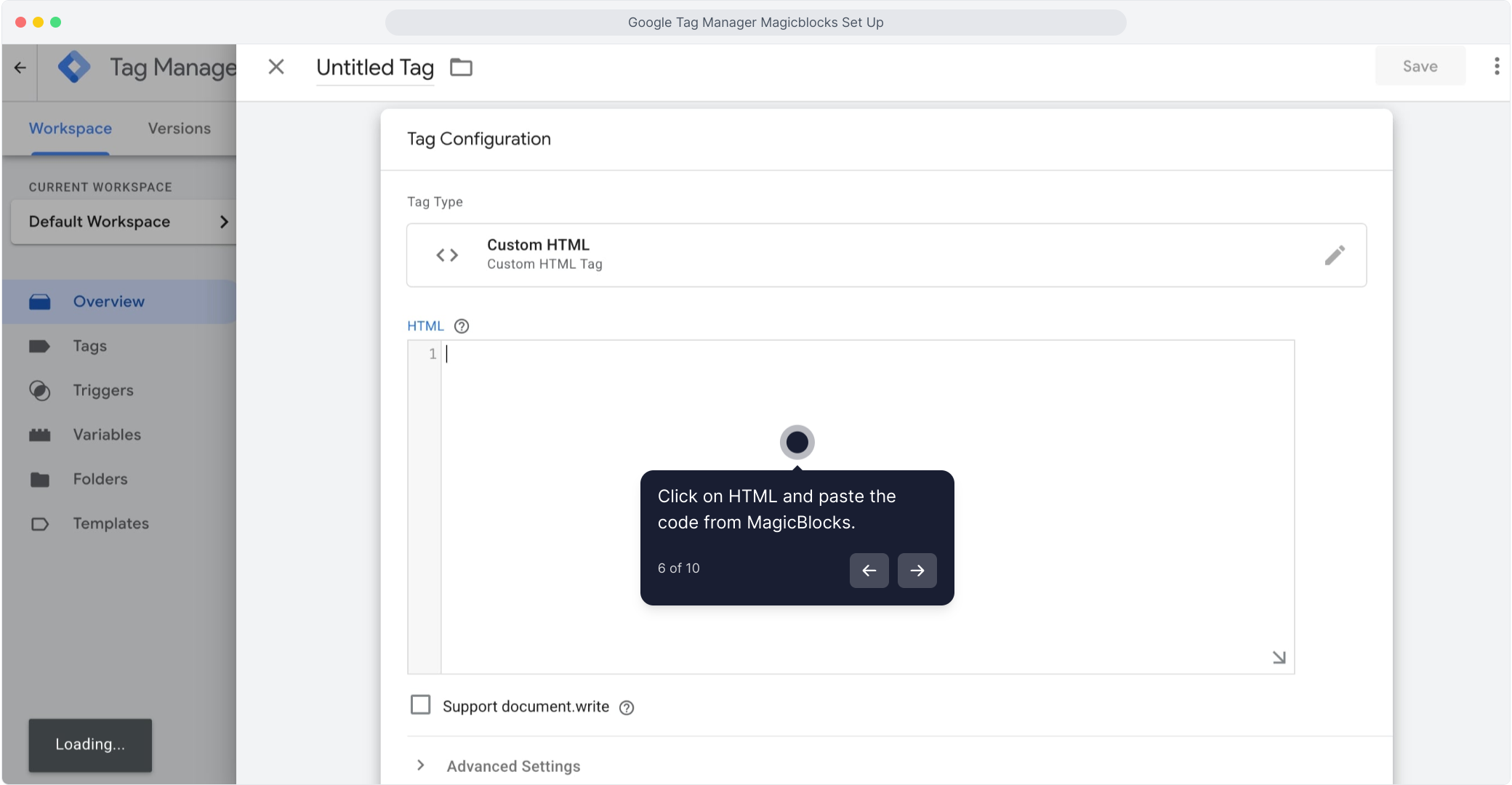Click the HTML editor resize handle arrow

[x=1279, y=657]
